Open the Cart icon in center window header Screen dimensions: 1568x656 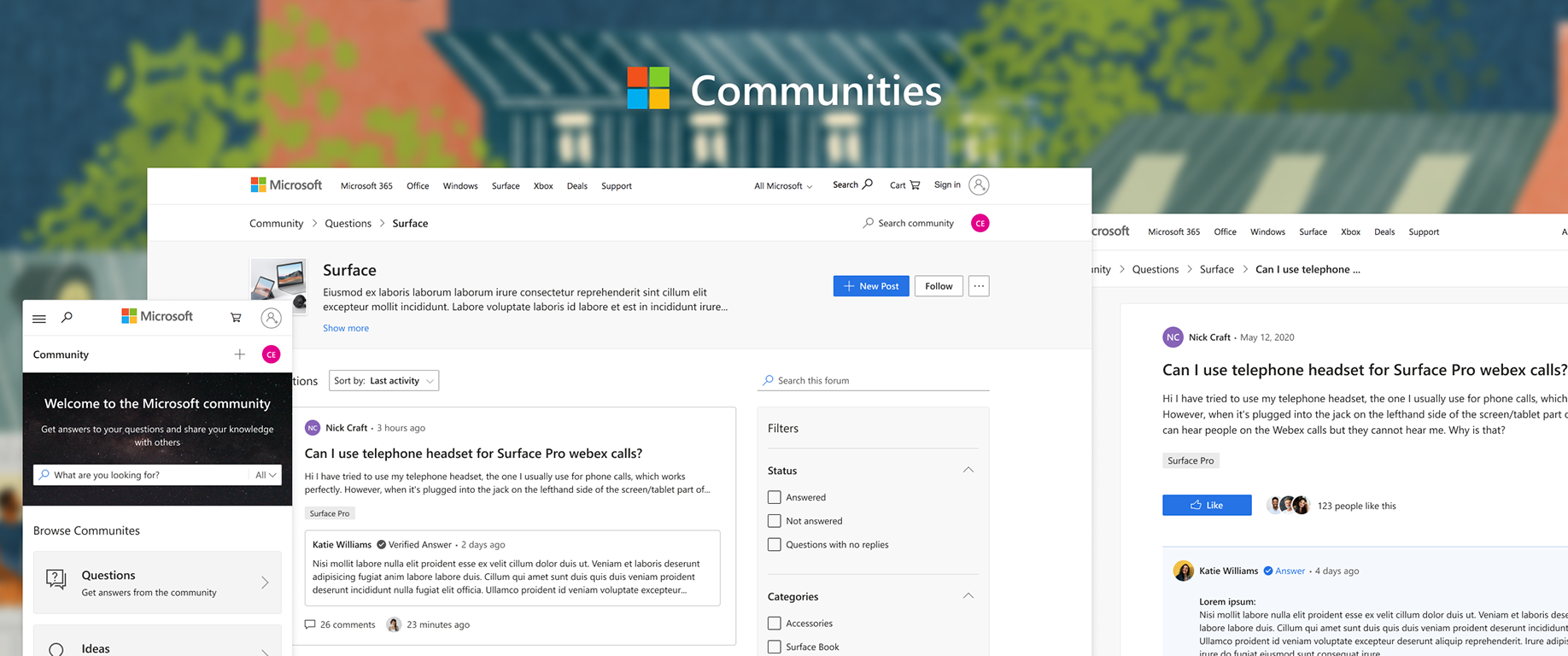tap(915, 184)
